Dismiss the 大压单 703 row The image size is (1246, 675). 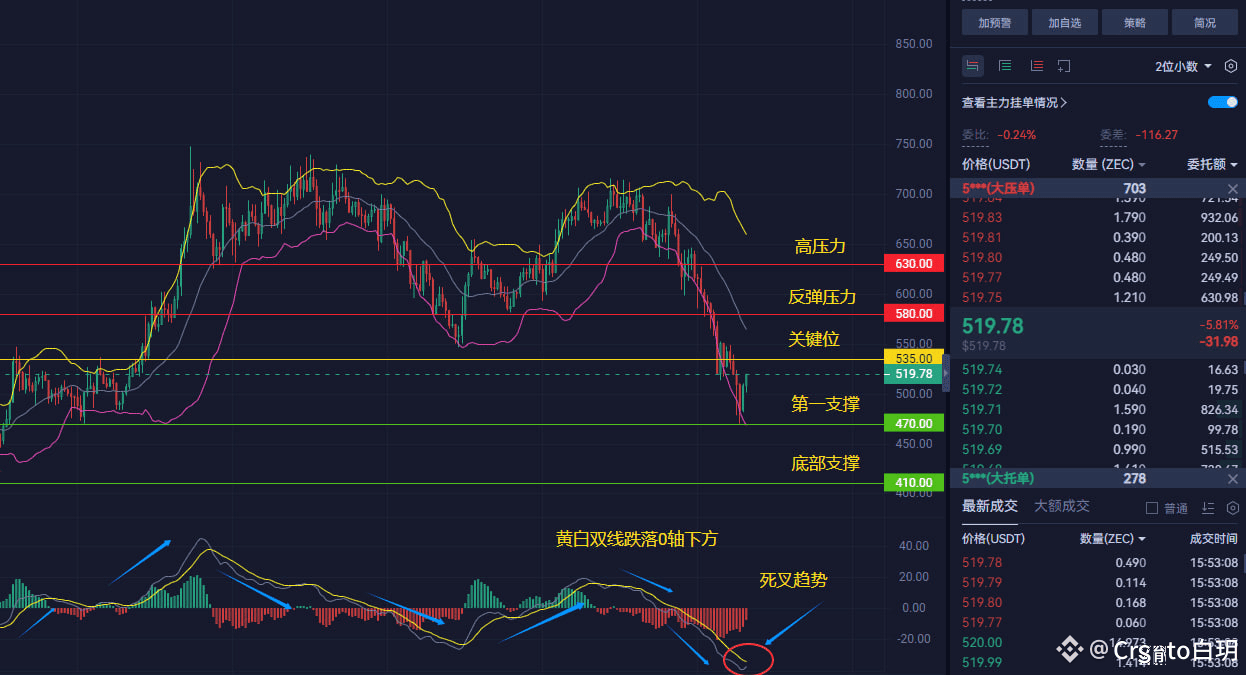[x=1232, y=189]
